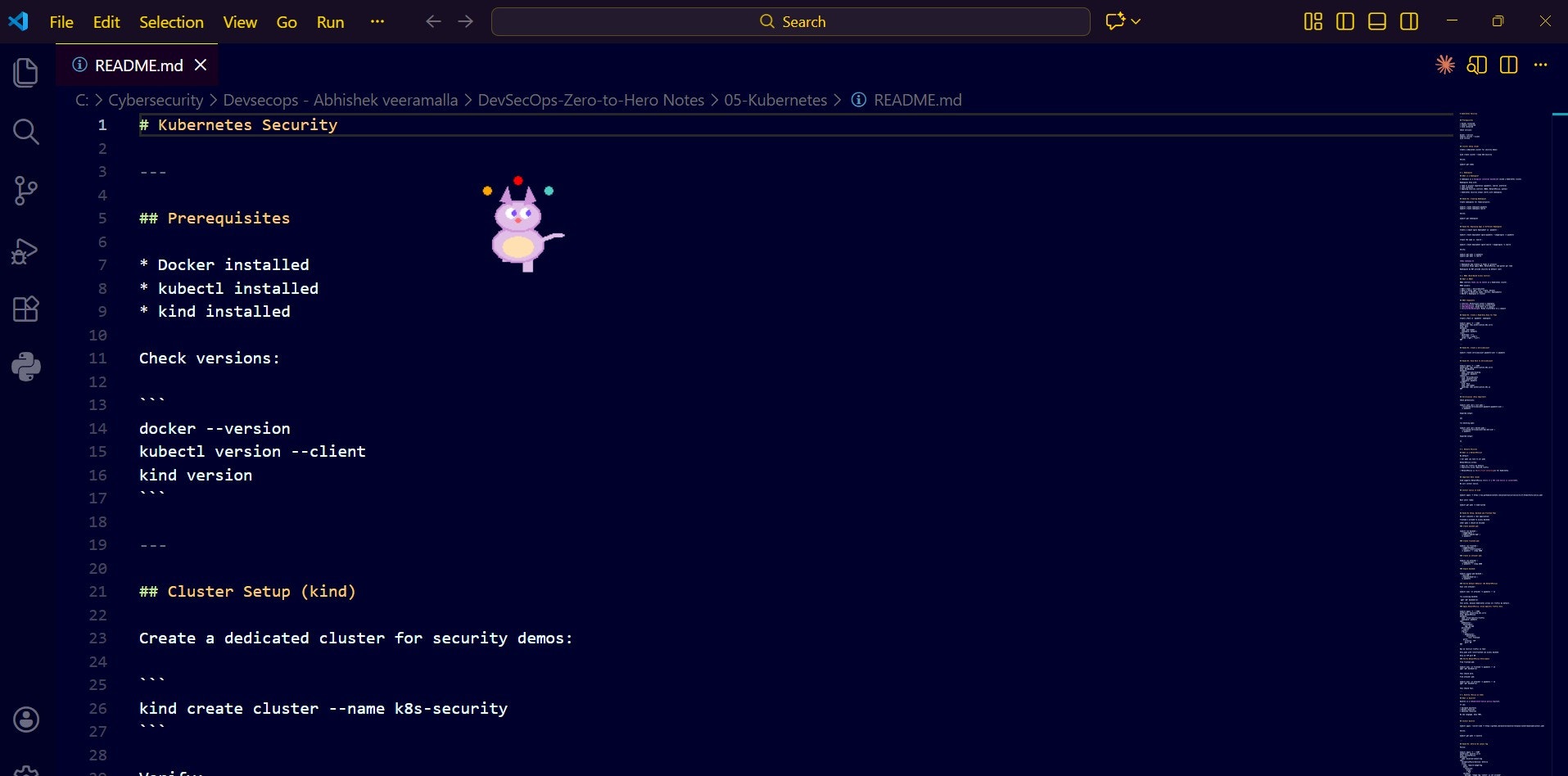Toggle the primary side bar
This screenshot has width=1568, height=776.
pos(1345,21)
